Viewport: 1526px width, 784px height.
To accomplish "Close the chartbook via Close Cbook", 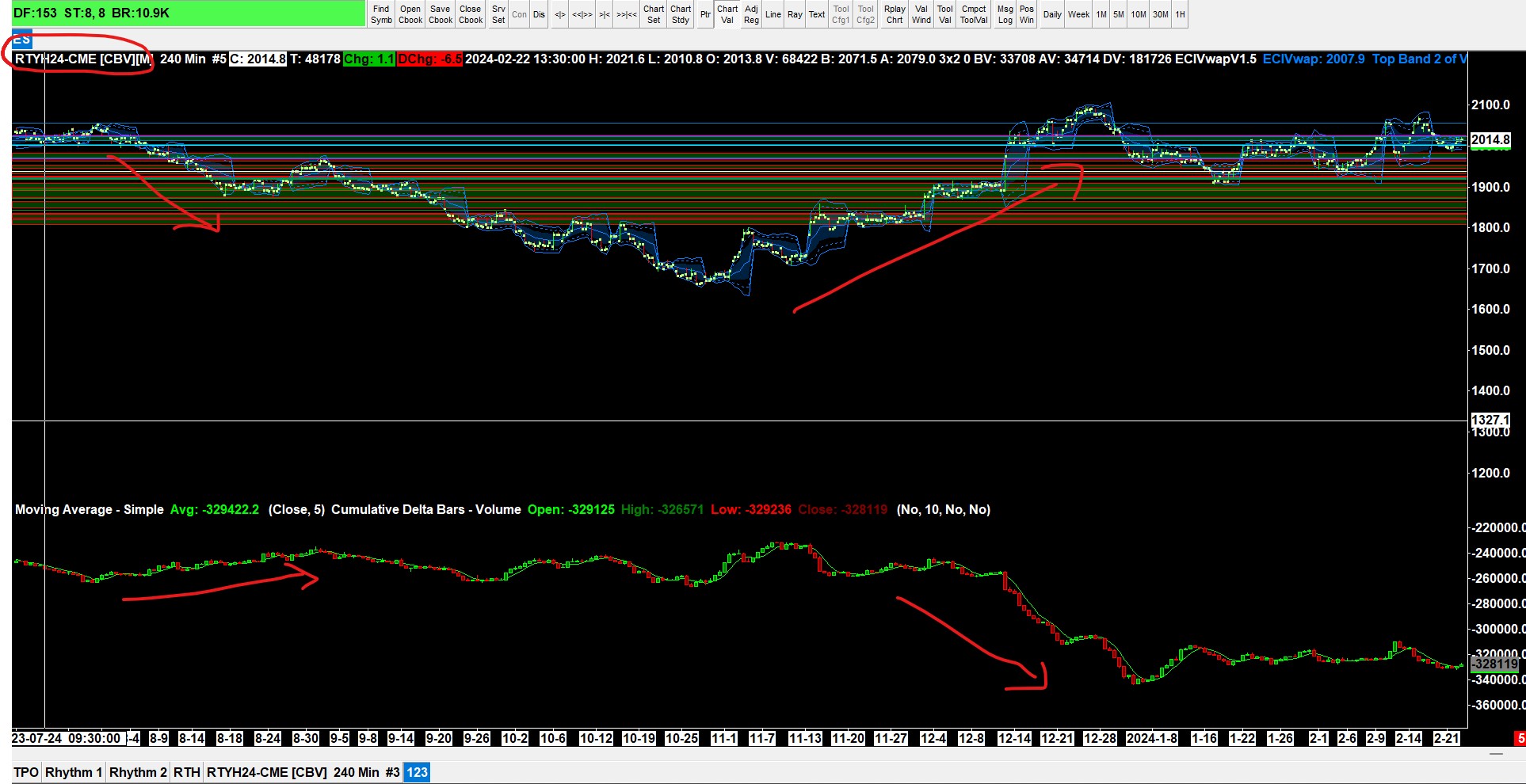I will [x=471, y=14].
